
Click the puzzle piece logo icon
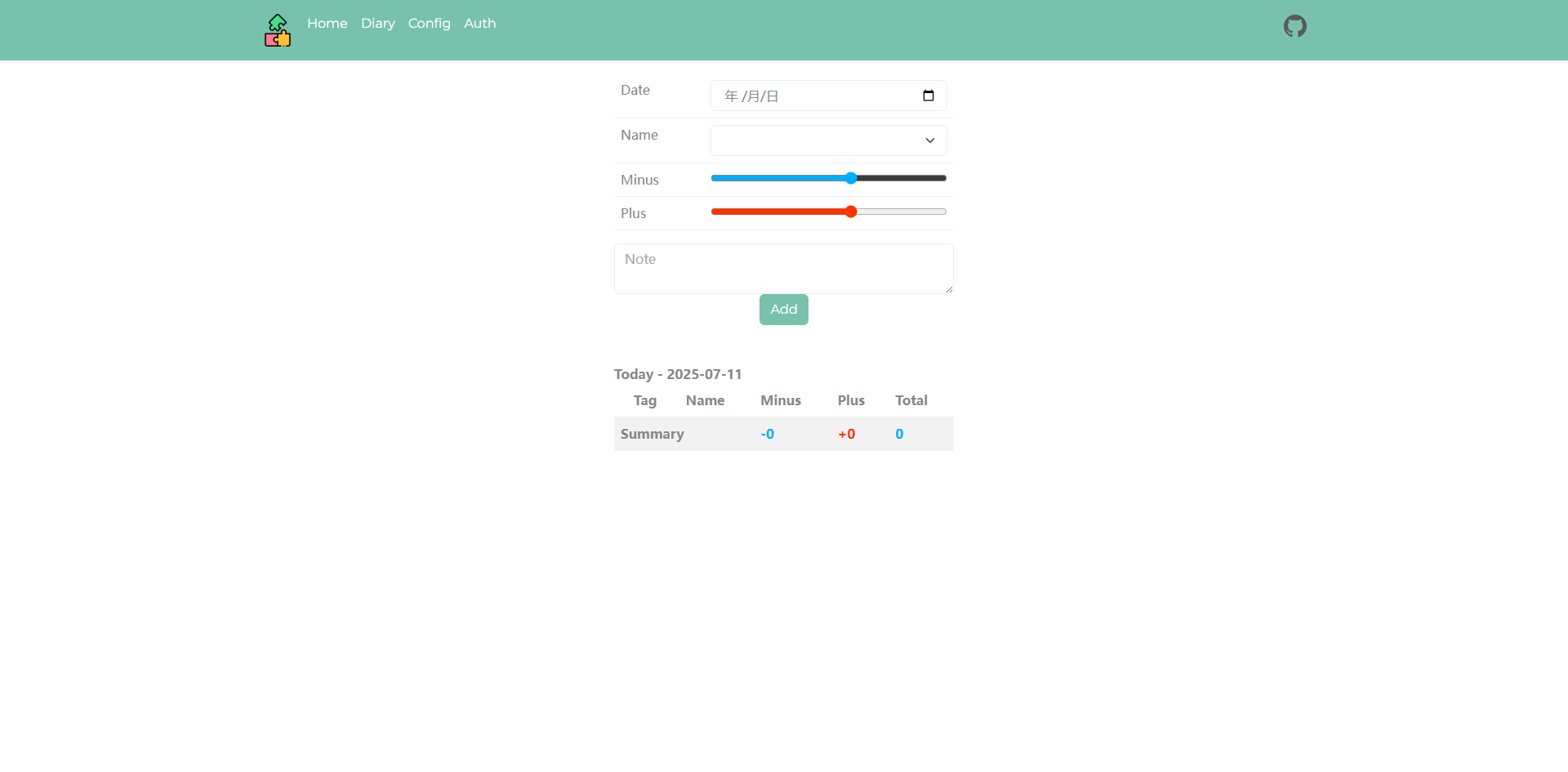(x=278, y=30)
